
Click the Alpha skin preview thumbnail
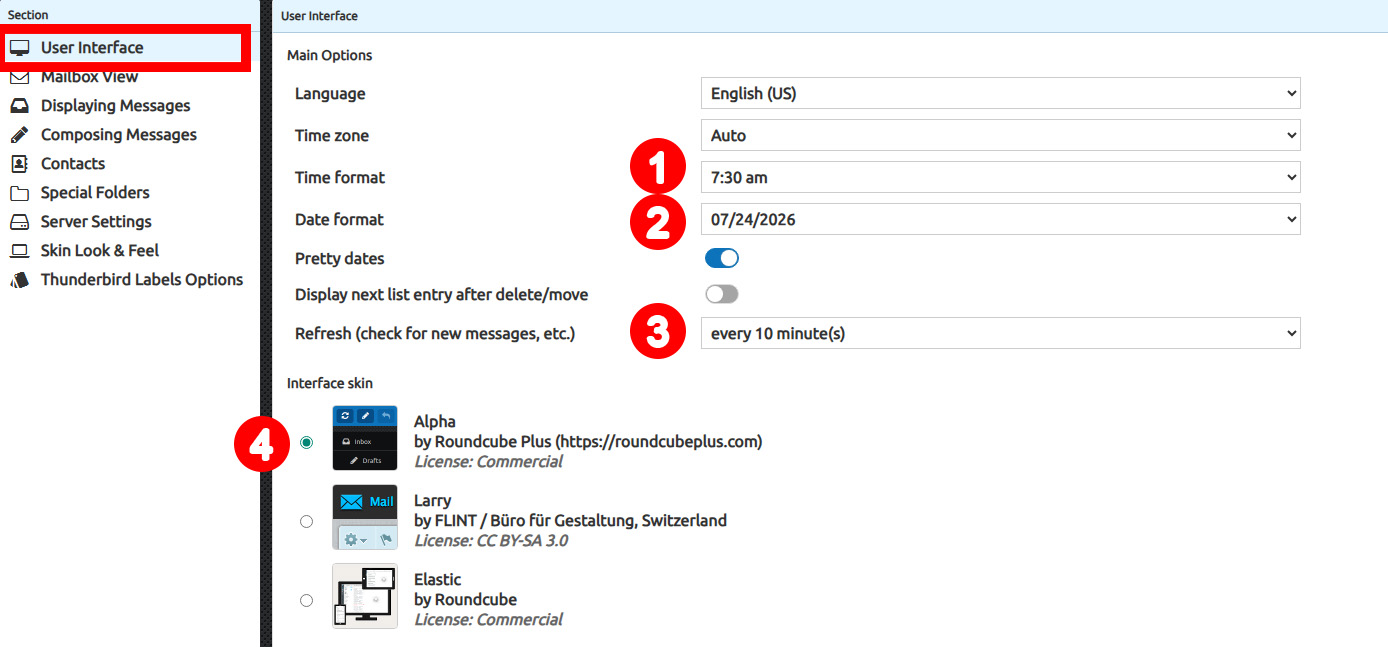(x=365, y=437)
